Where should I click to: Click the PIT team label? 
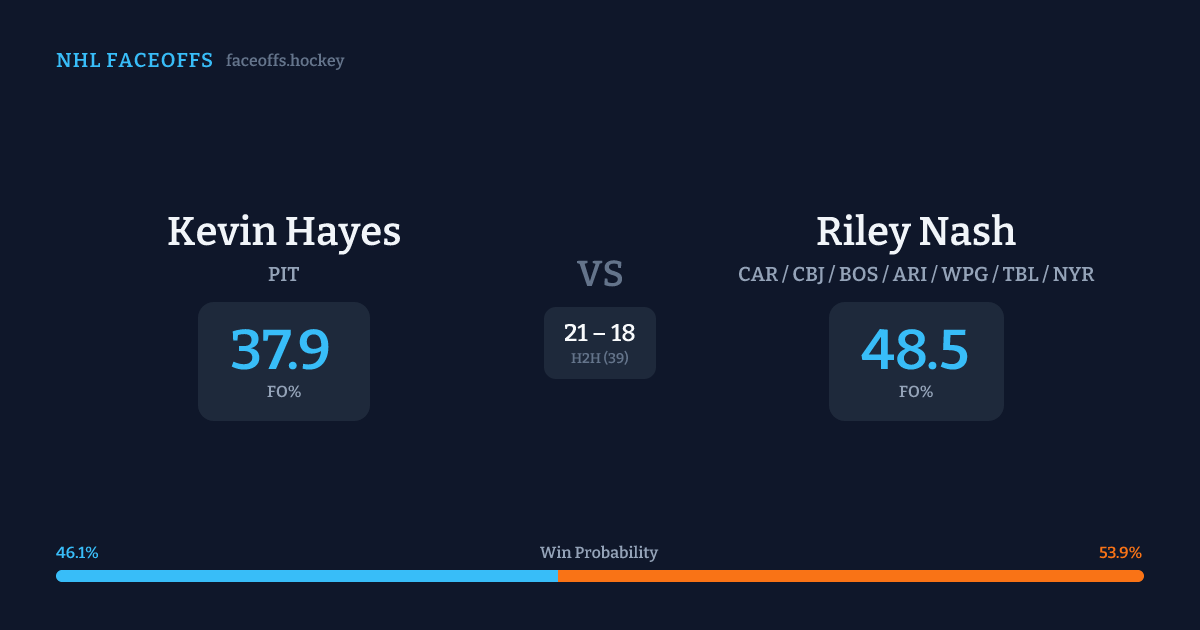pyautogui.click(x=284, y=274)
